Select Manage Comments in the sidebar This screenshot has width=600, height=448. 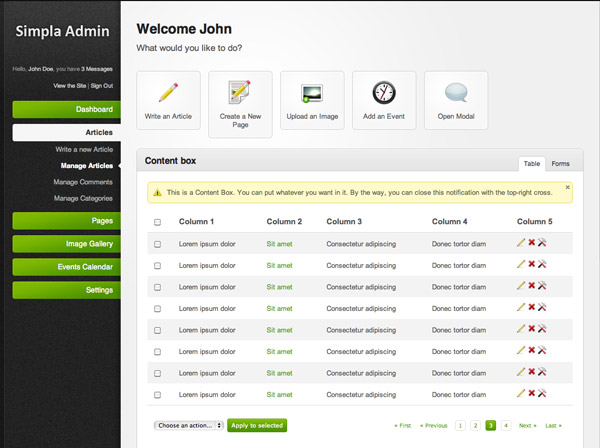pos(83,182)
